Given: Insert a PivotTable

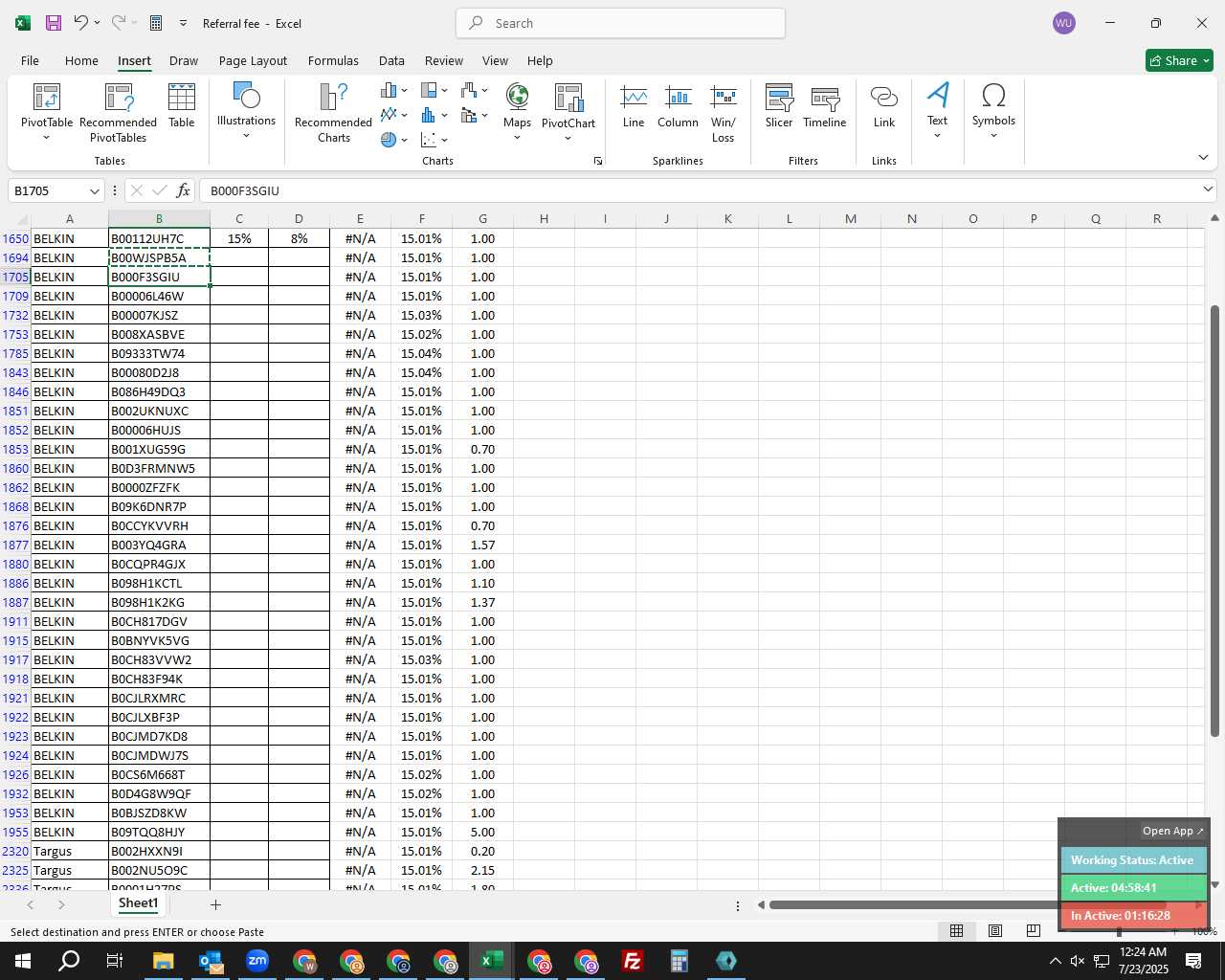Looking at the screenshot, I should point(47,111).
